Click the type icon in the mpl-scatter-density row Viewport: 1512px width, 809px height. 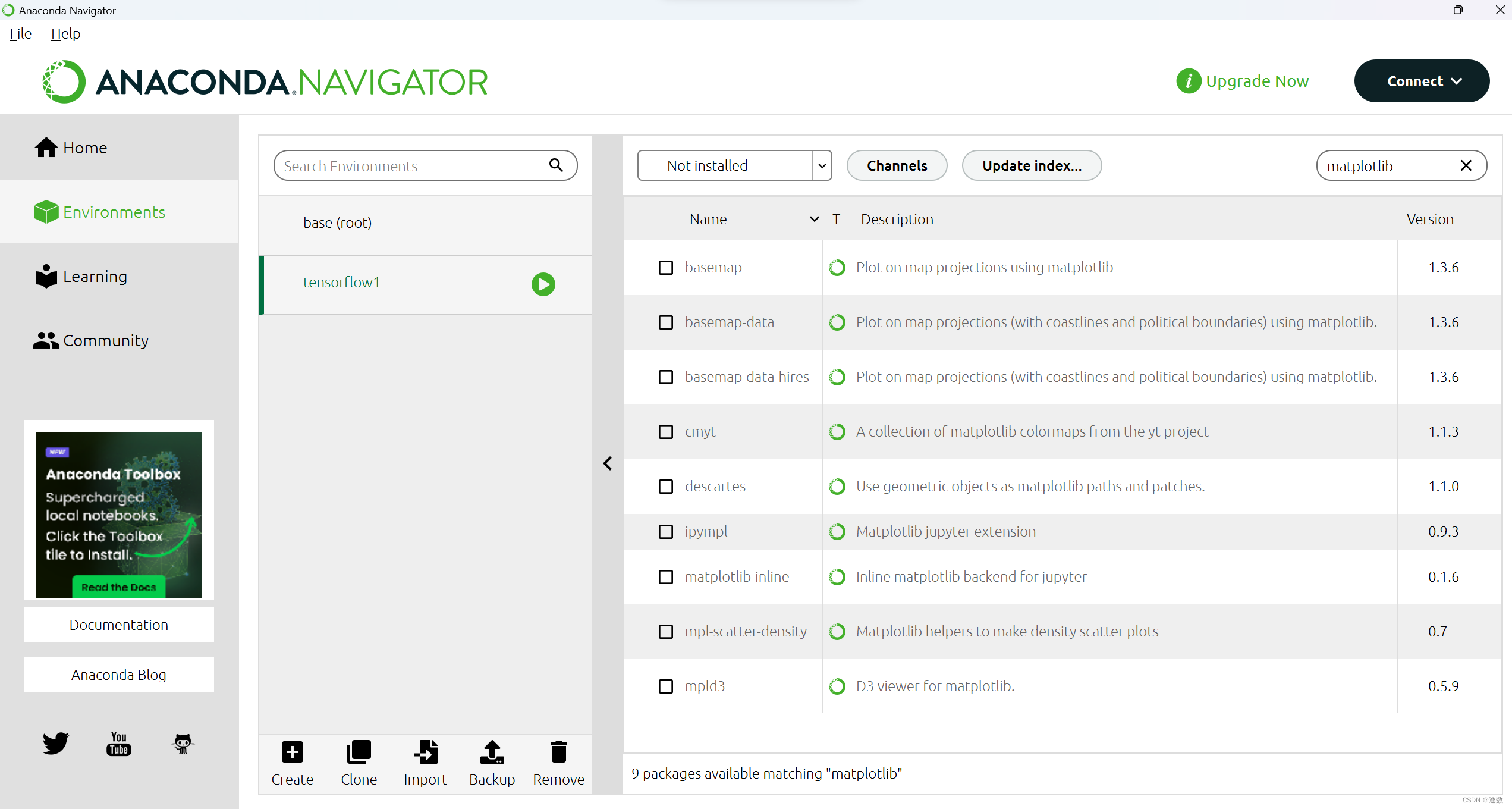coord(837,632)
